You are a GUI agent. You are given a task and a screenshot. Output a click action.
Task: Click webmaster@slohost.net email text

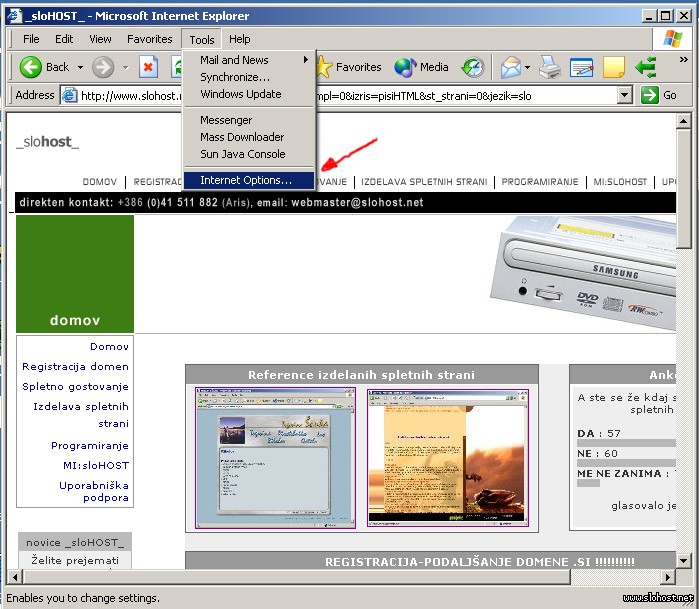click(x=357, y=202)
